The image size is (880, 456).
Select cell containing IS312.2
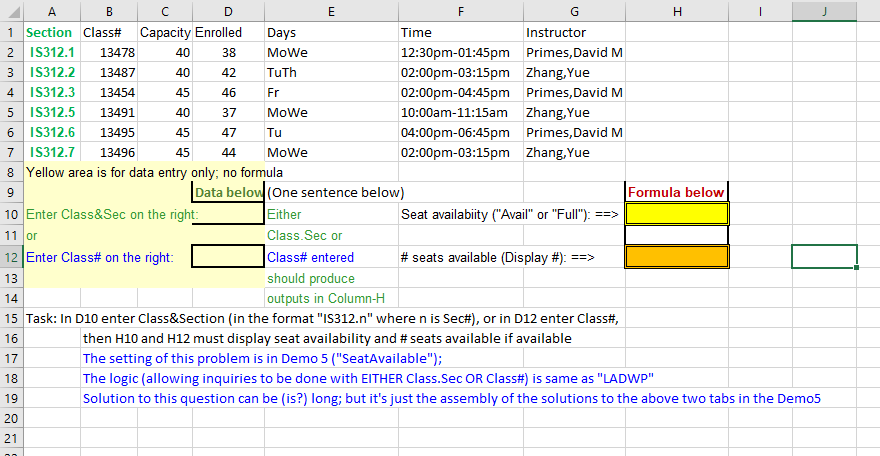pyautogui.click(x=52, y=72)
